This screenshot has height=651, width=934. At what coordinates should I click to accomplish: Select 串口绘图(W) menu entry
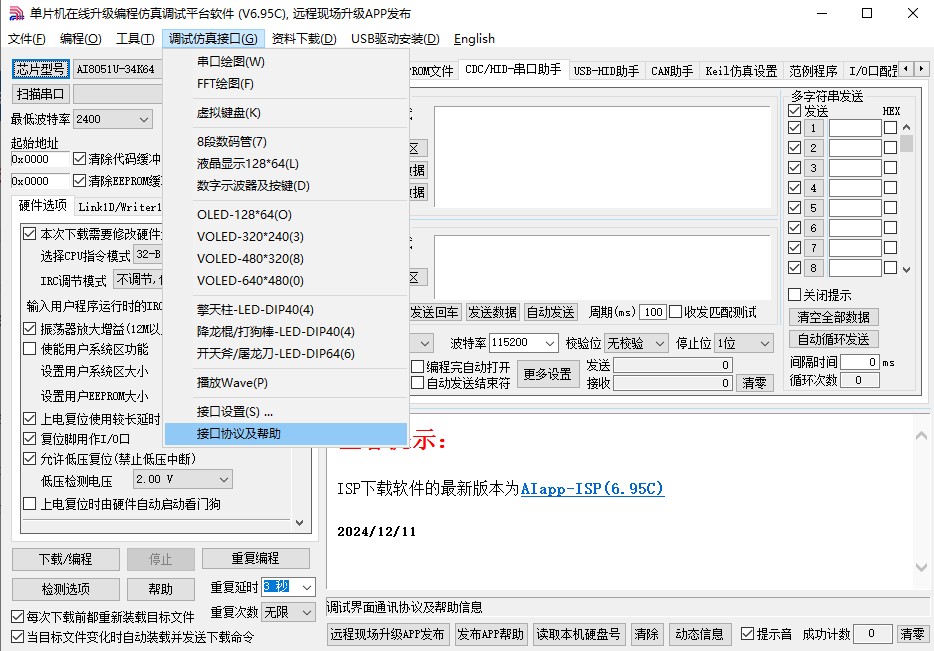point(286,61)
